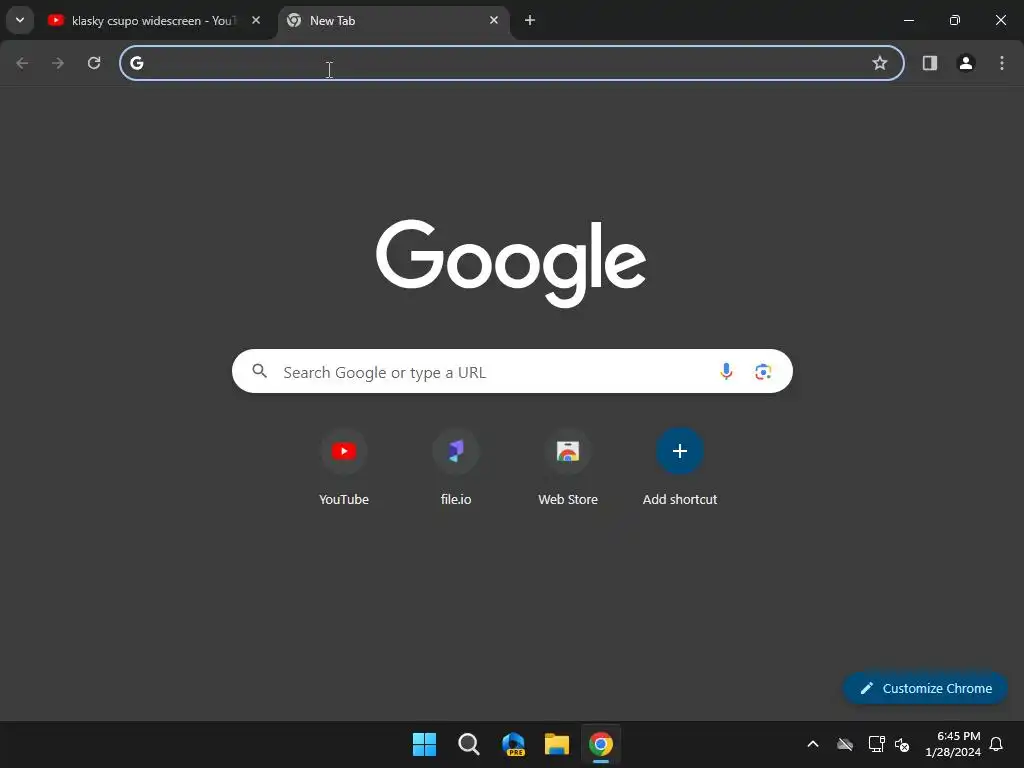The image size is (1024, 768).
Task: Start voice search with microphone
Action: point(726,372)
